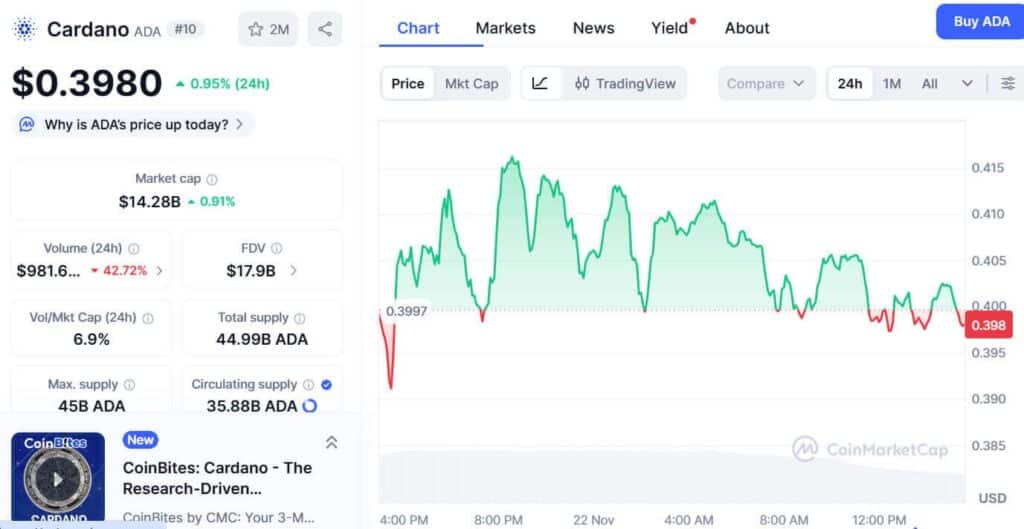
Task: Open 'Why is ADA's price up today?'
Action: tap(136, 125)
